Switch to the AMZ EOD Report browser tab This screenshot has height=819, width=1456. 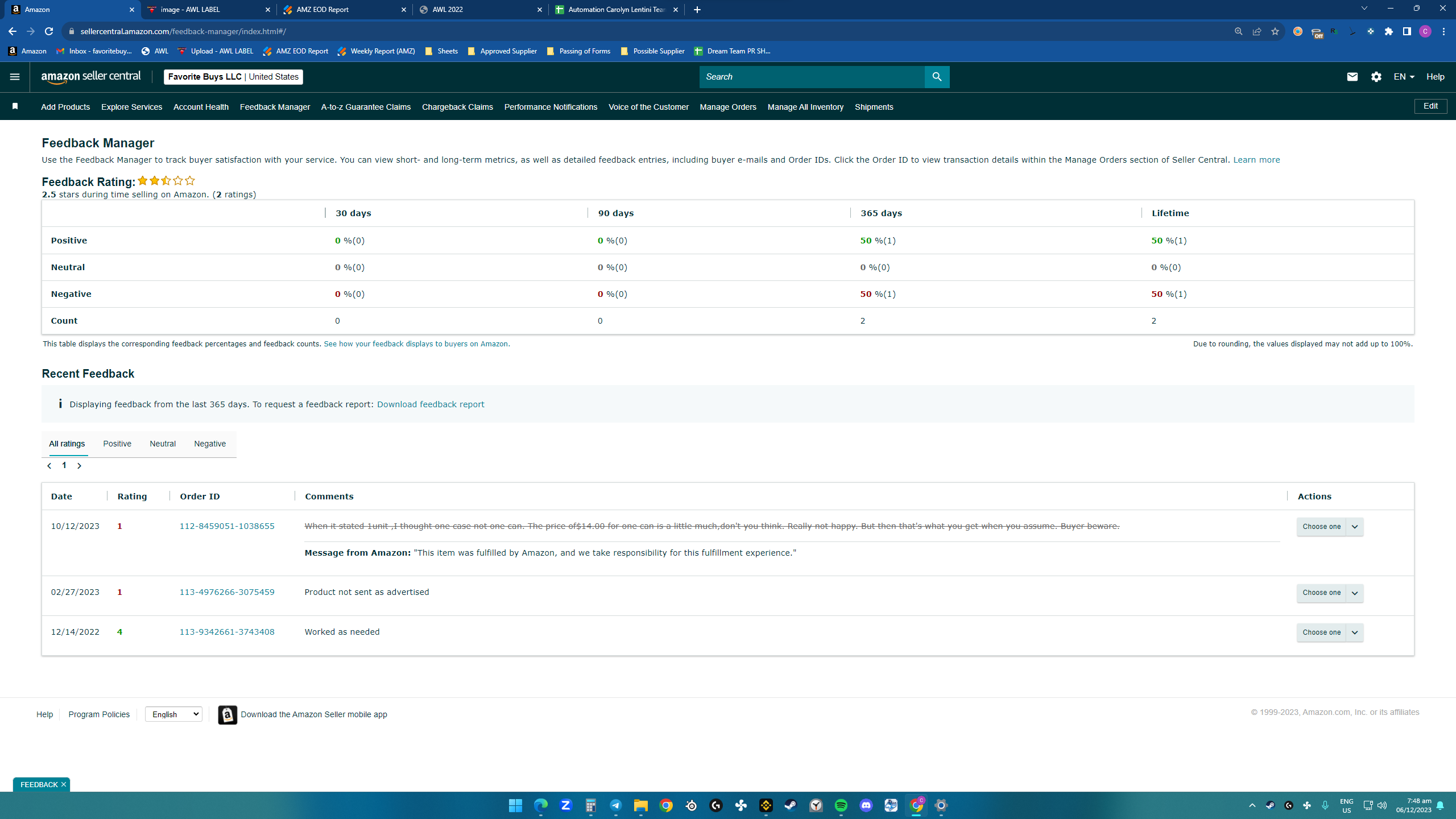pos(345,10)
